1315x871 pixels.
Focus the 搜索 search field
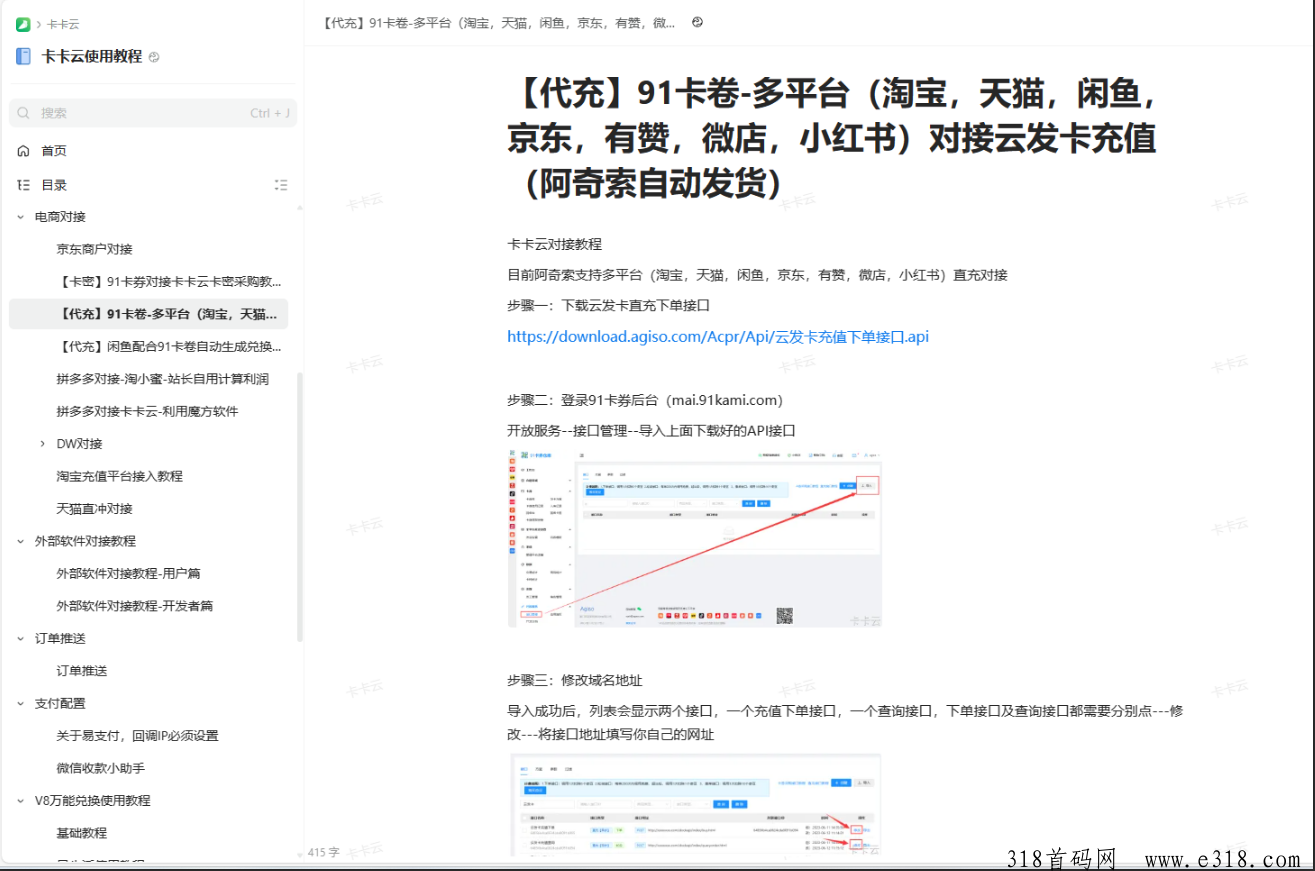point(153,113)
